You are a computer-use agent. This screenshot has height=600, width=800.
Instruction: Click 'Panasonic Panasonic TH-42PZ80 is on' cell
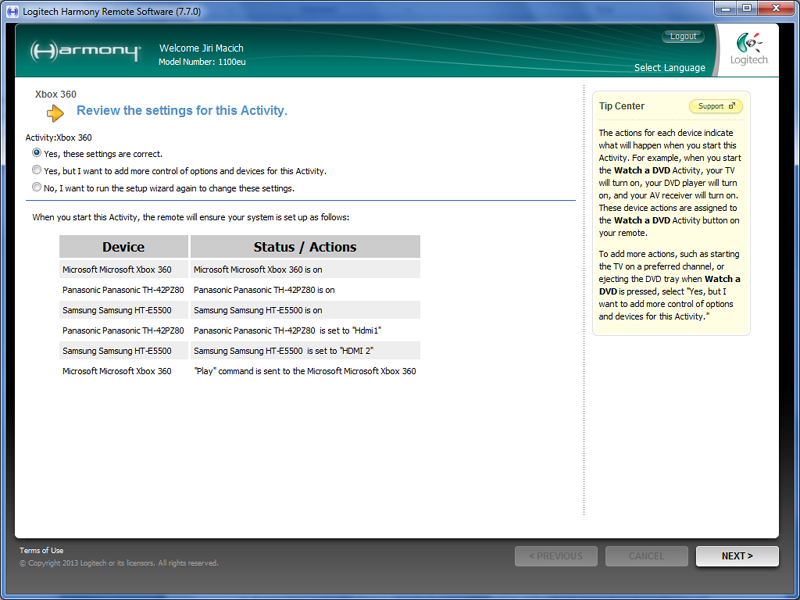coord(305,290)
